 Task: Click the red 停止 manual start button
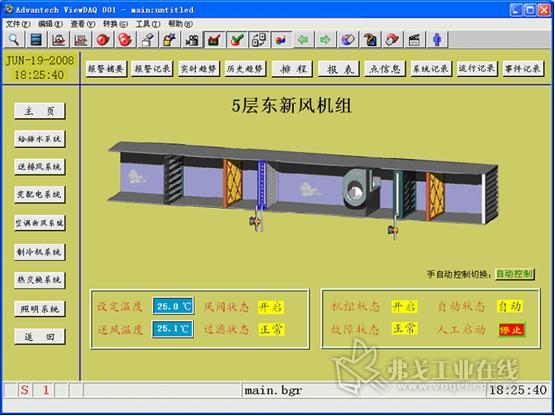511,330
